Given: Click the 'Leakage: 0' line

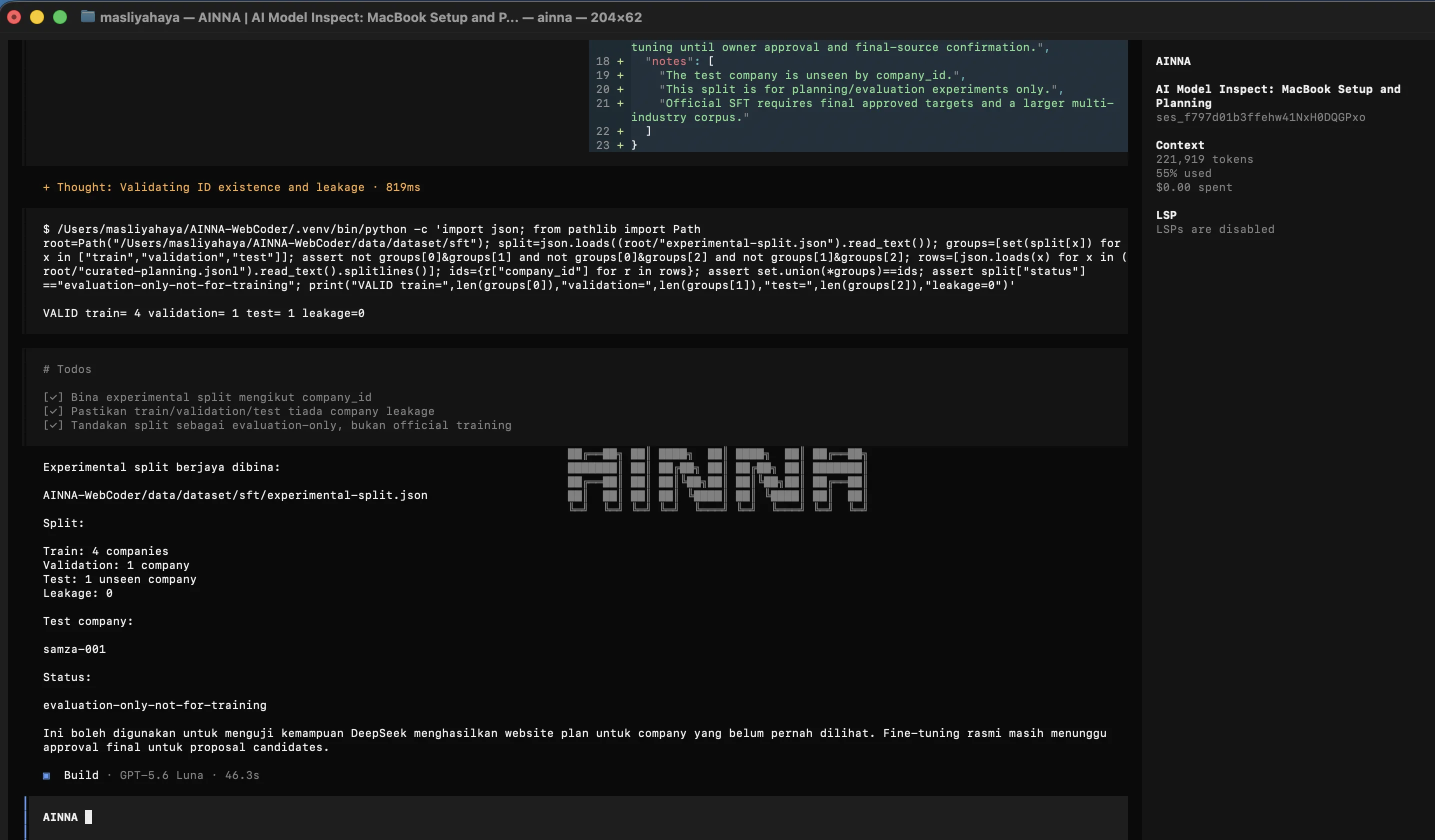Looking at the screenshot, I should tap(78, 593).
